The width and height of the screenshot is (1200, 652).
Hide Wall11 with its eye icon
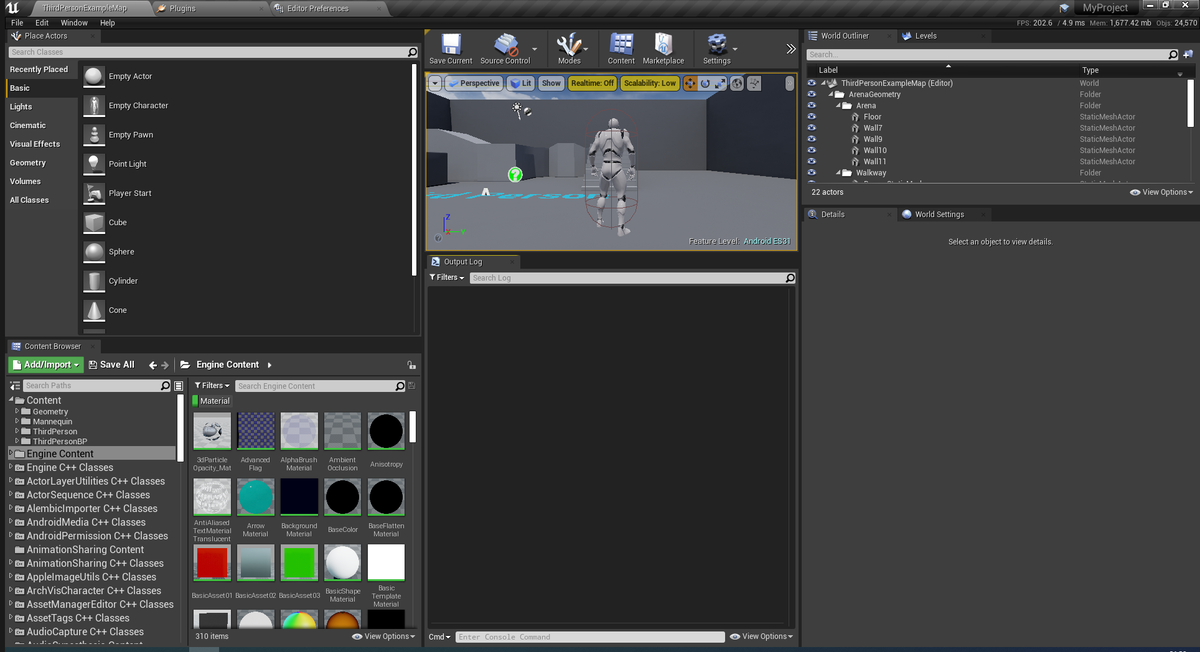point(811,161)
